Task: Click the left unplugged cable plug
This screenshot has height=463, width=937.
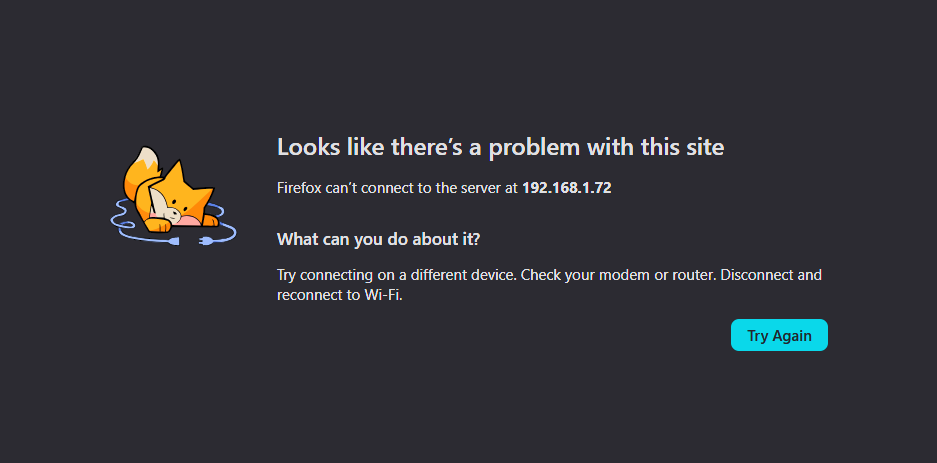Action: point(173,240)
